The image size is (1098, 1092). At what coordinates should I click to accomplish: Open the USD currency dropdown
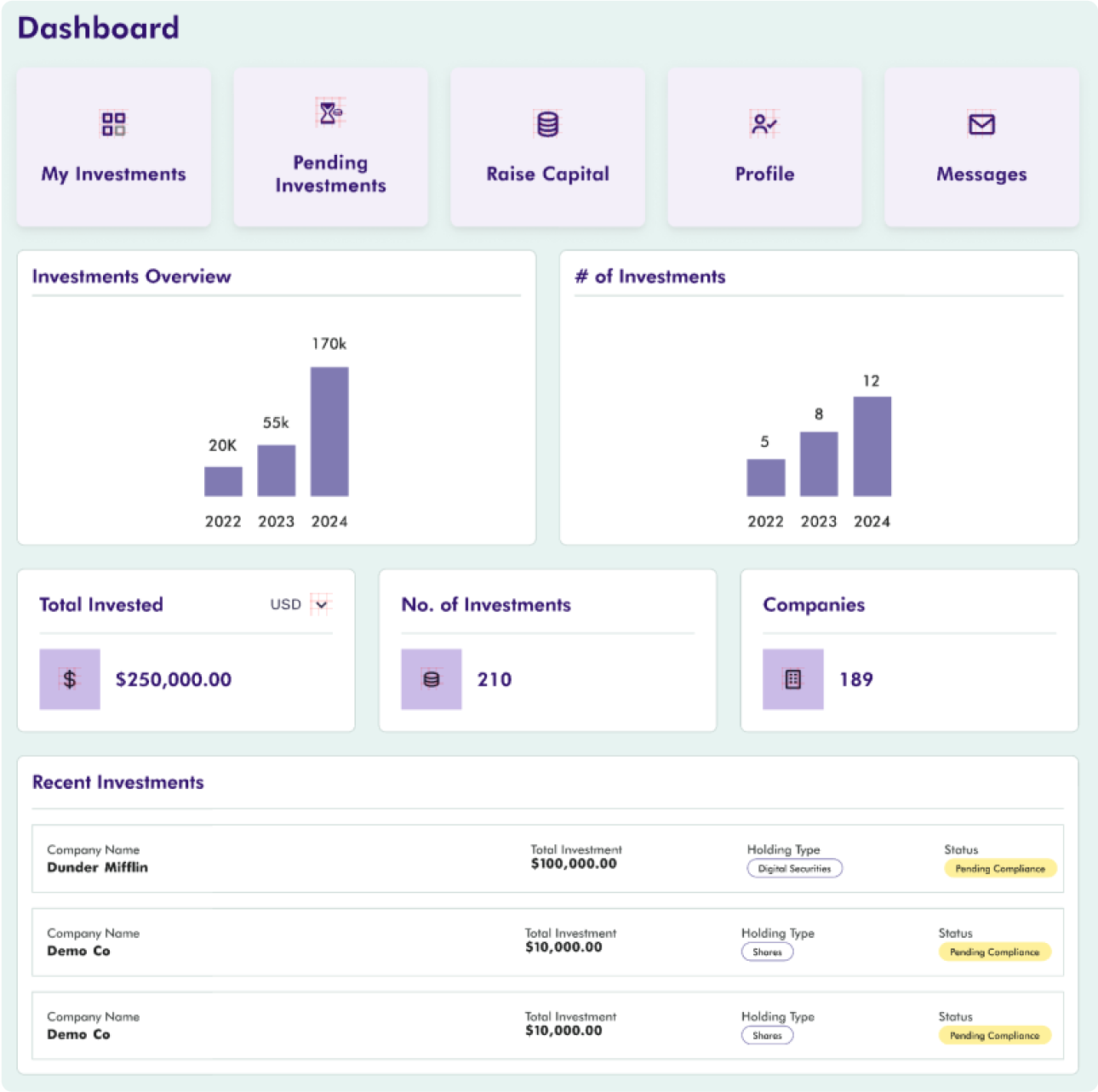click(321, 604)
